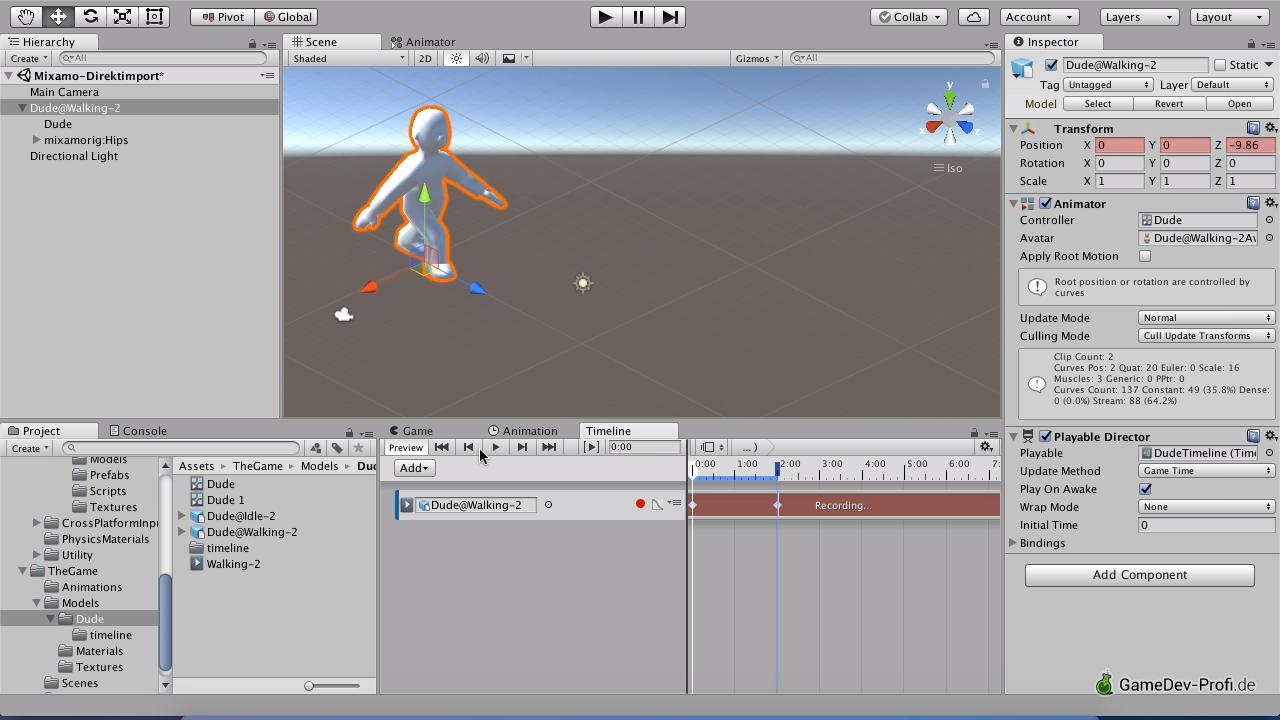Image resolution: width=1280 pixels, height=720 pixels.
Task: Open the Tag Untagged dropdown
Action: pos(1108,85)
